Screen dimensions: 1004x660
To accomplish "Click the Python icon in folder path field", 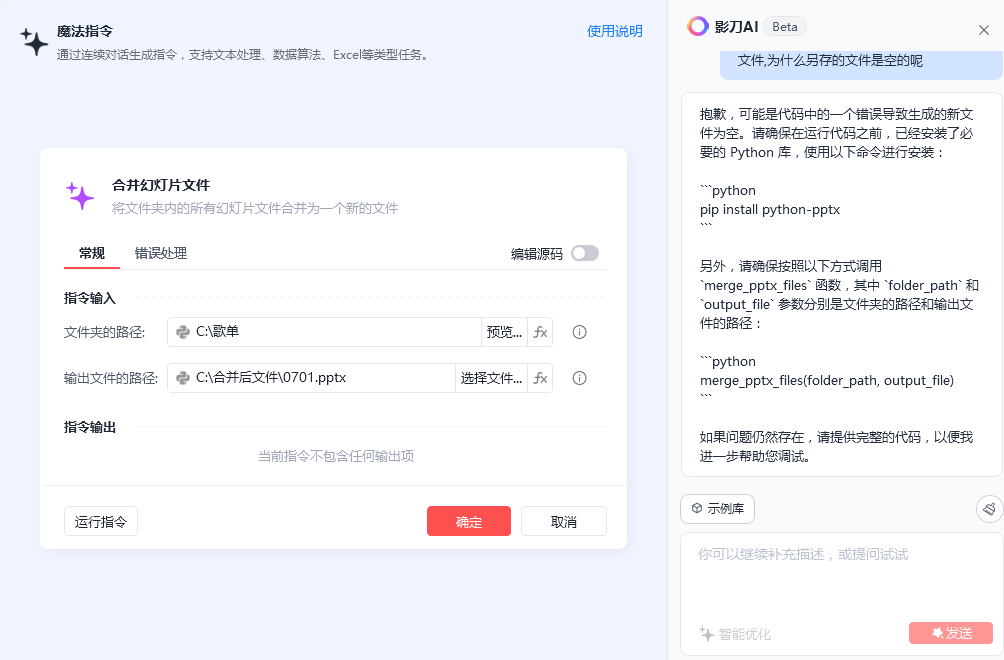I will click(183, 332).
